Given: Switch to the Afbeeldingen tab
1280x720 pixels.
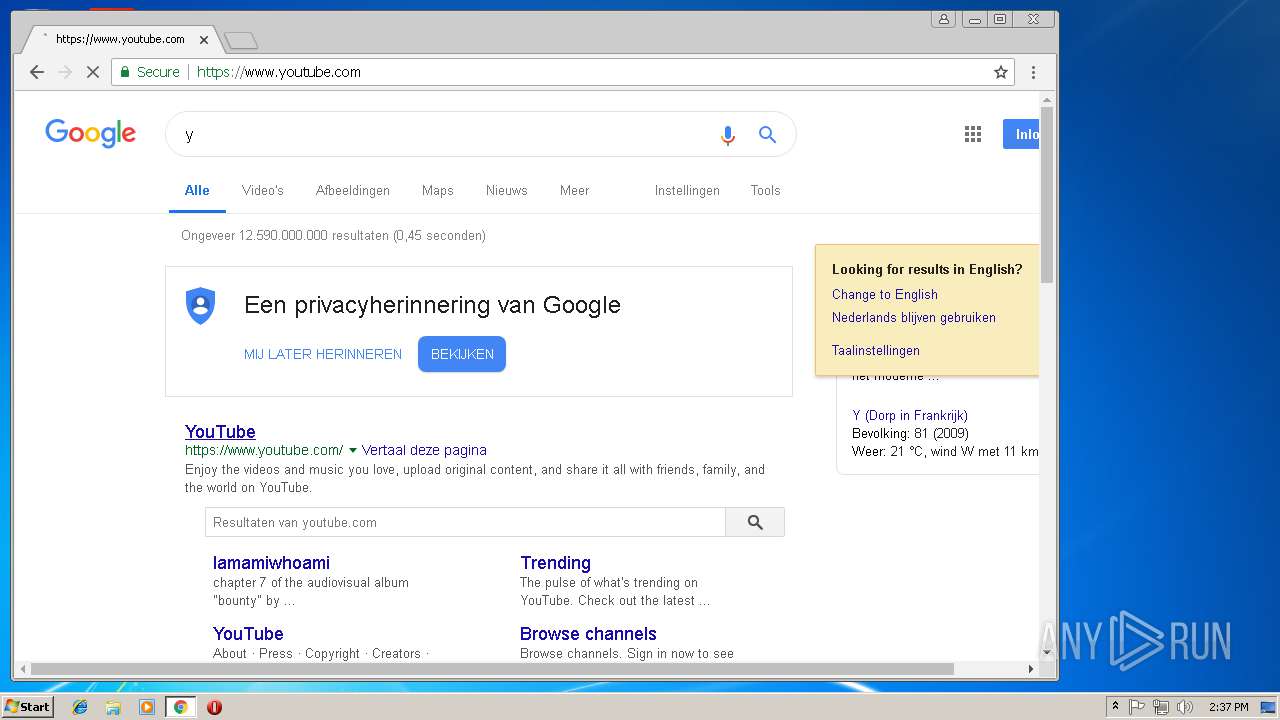Looking at the screenshot, I should click(x=353, y=190).
